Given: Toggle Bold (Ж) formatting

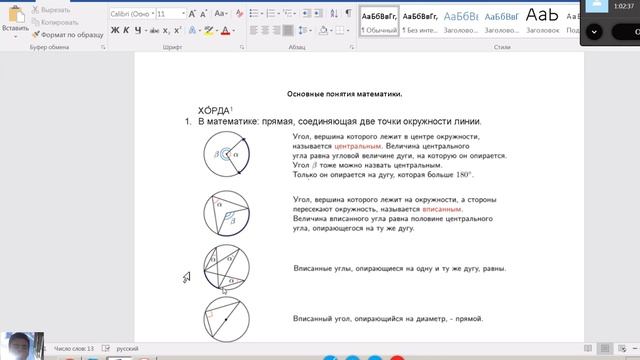Looking at the screenshot, I should point(115,30).
